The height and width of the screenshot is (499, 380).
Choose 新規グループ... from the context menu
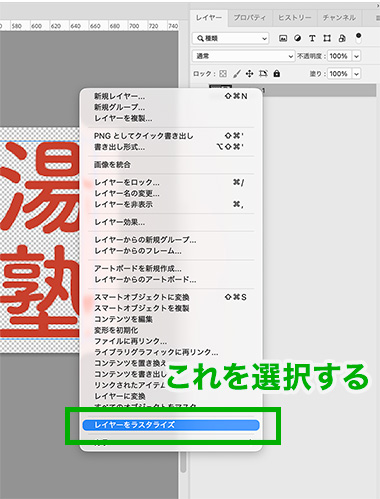point(170,107)
